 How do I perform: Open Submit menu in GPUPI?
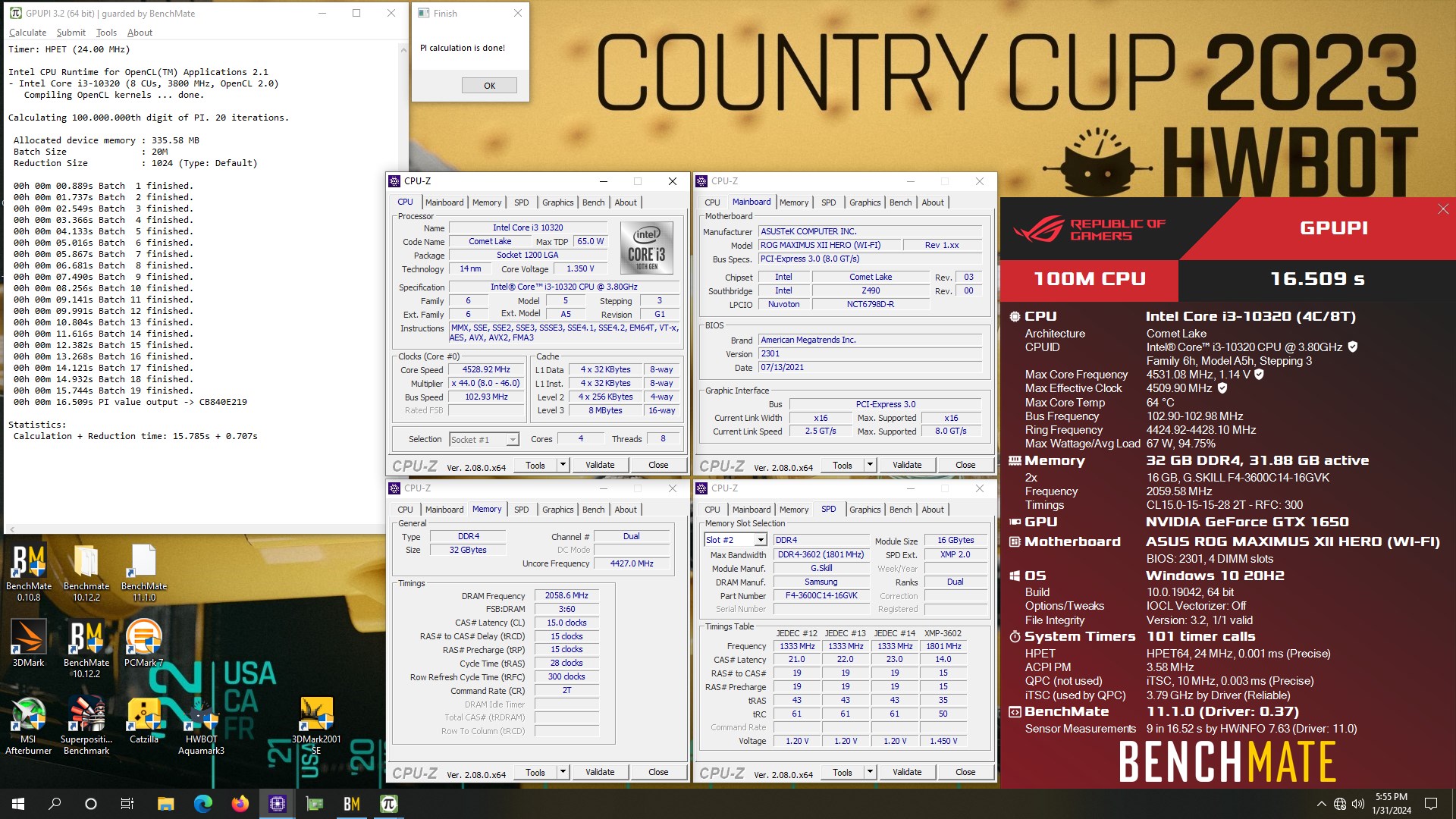pos(71,33)
